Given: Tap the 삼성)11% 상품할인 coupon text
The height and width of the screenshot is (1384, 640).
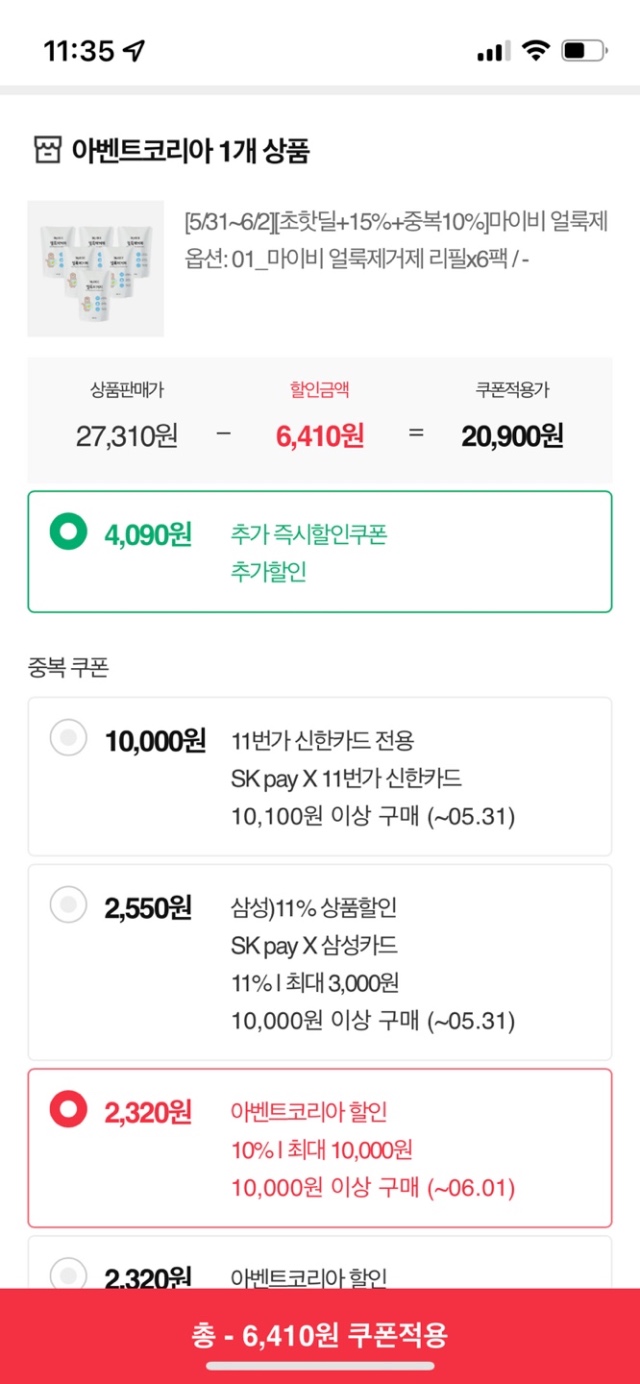Looking at the screenshot, I should point(314,908).
